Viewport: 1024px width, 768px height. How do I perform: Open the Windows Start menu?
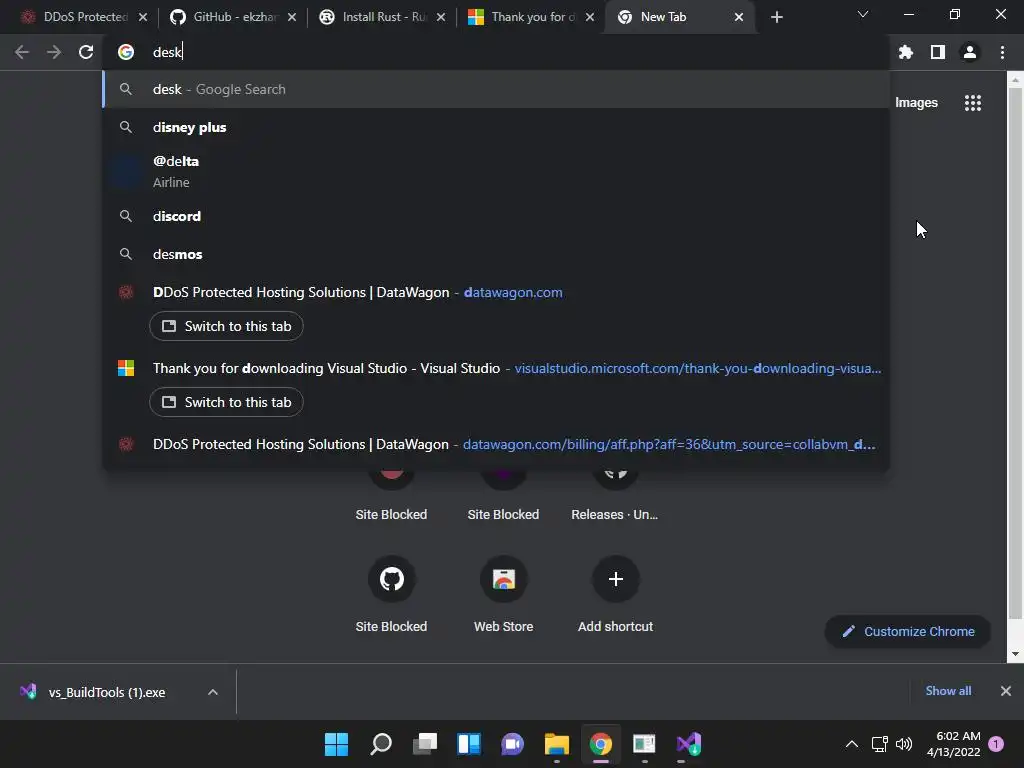(x=337, y=744)
